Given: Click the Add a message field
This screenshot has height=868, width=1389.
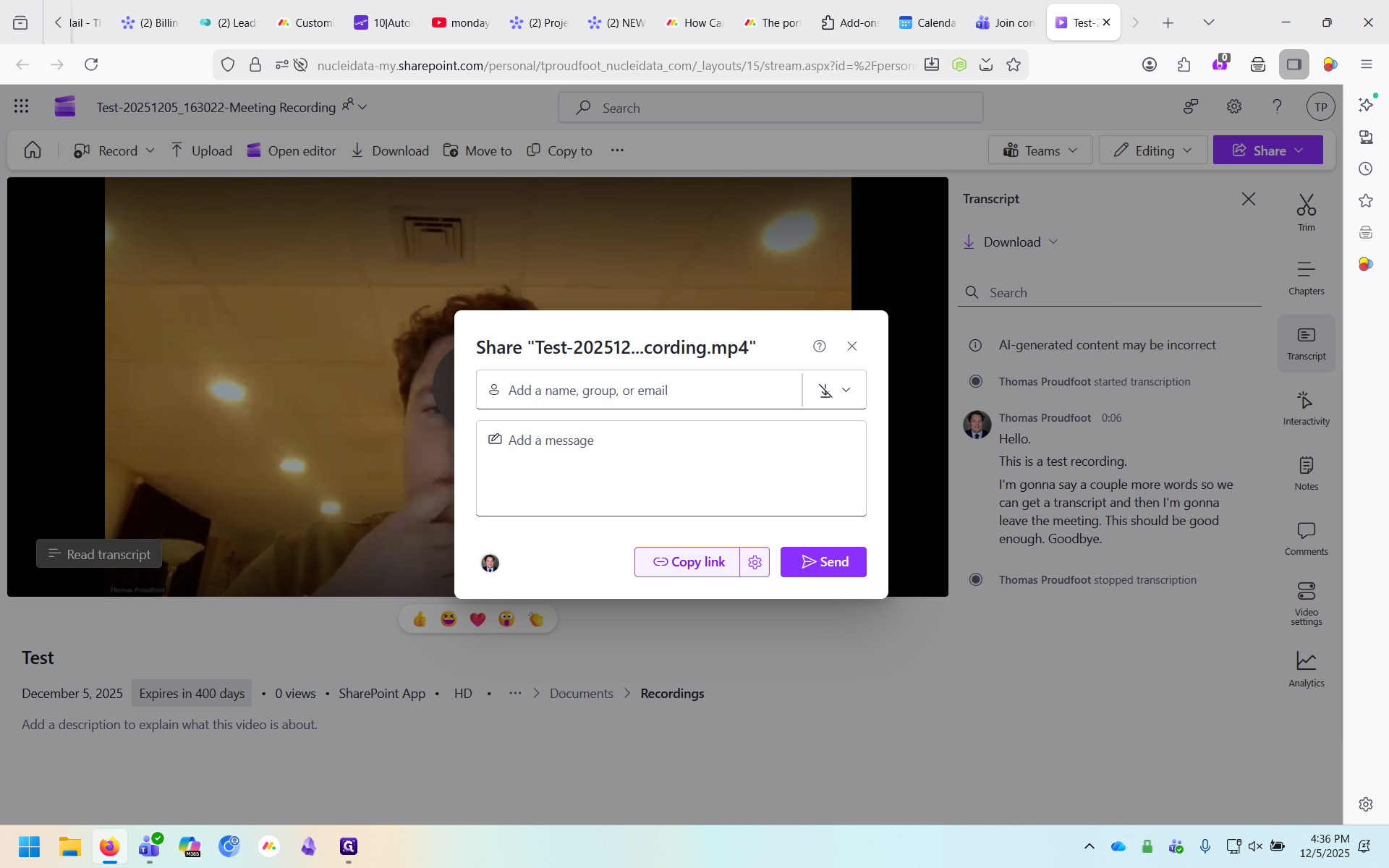Looking at the screenshot, I should (x=671, y=468).
